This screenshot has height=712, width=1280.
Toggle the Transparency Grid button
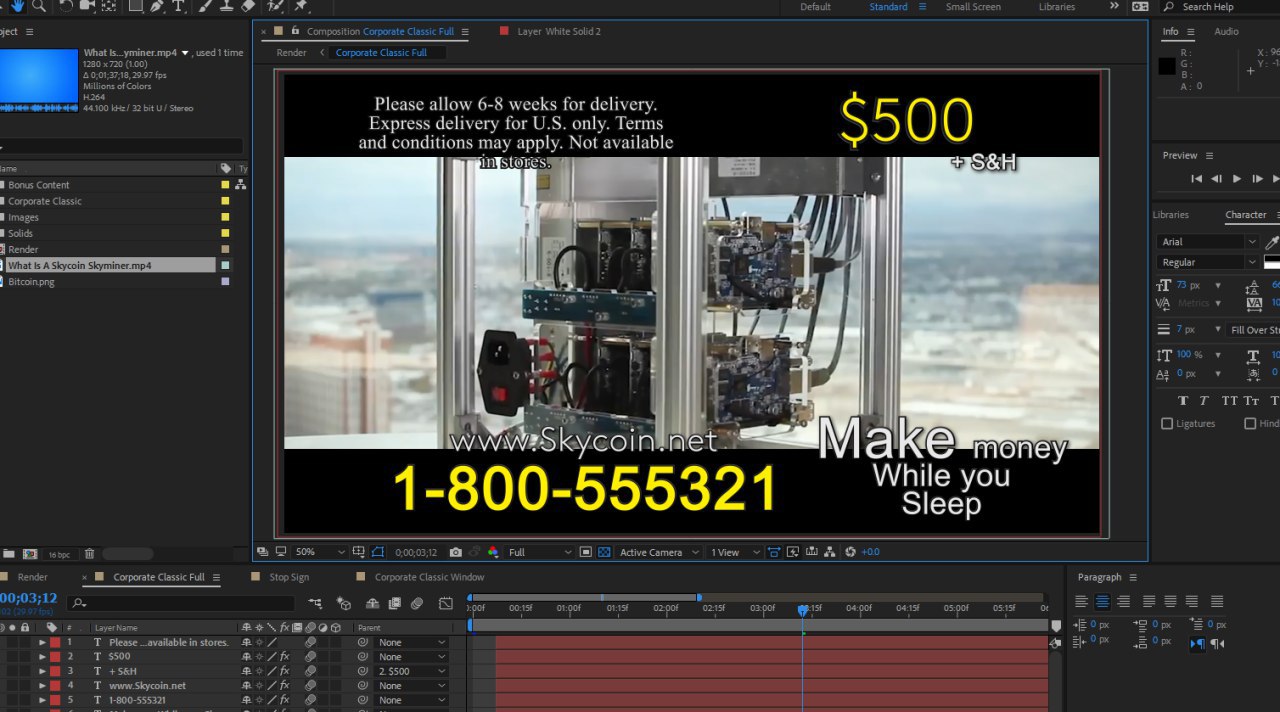pyautogui.click(x=605, y=552)
